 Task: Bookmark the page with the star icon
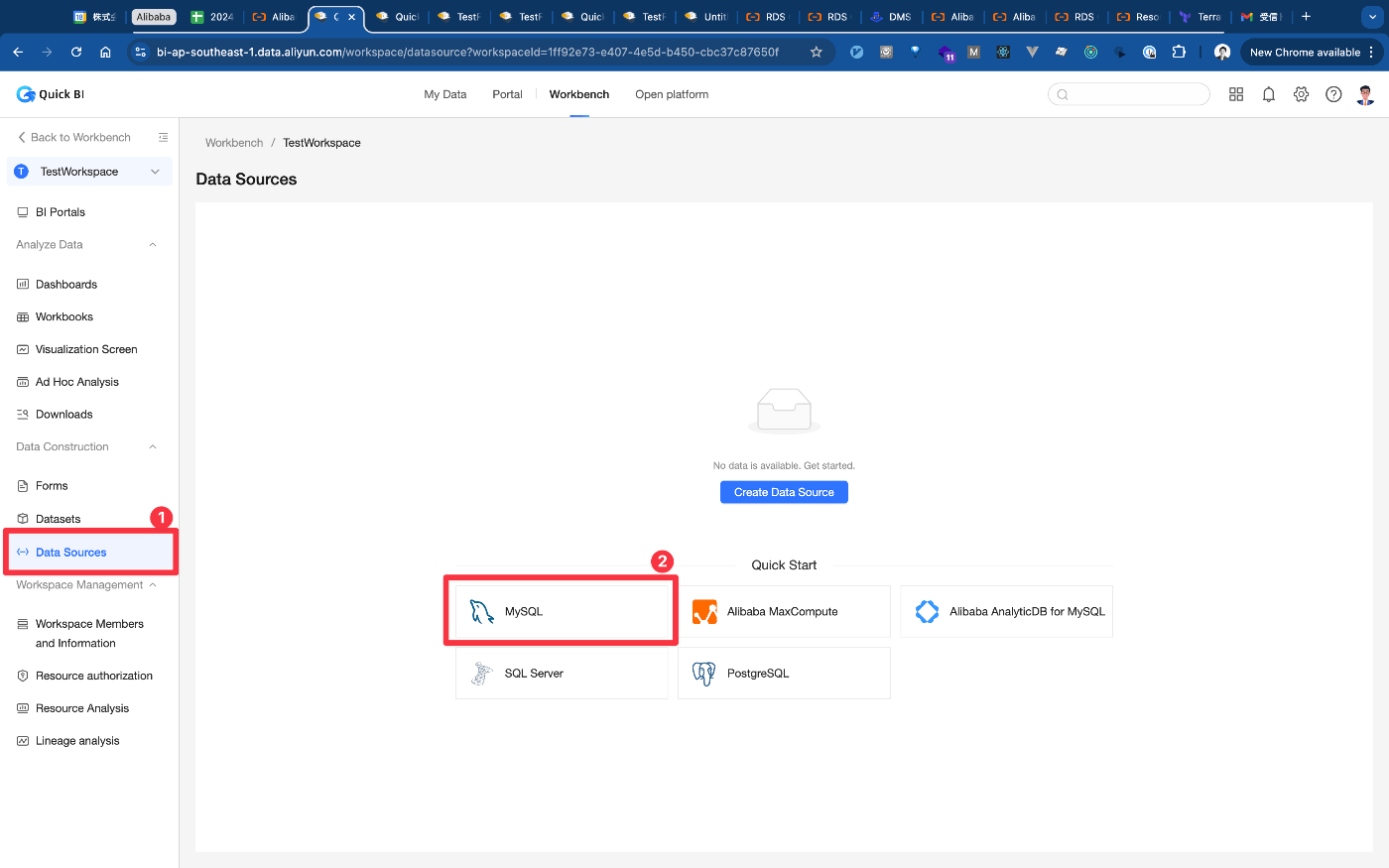coord(816,53)
